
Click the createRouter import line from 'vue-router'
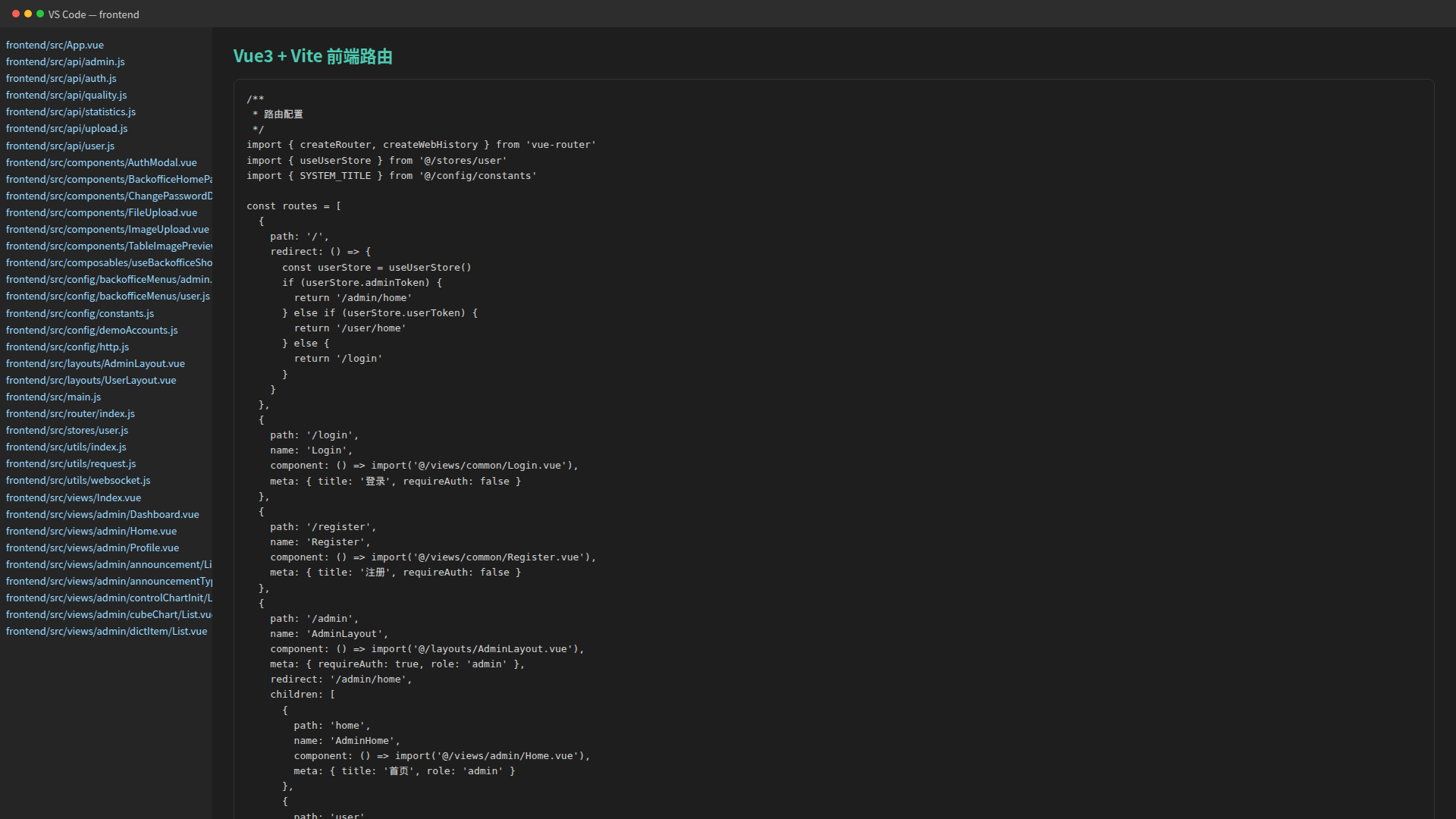[x=422, y=145]
